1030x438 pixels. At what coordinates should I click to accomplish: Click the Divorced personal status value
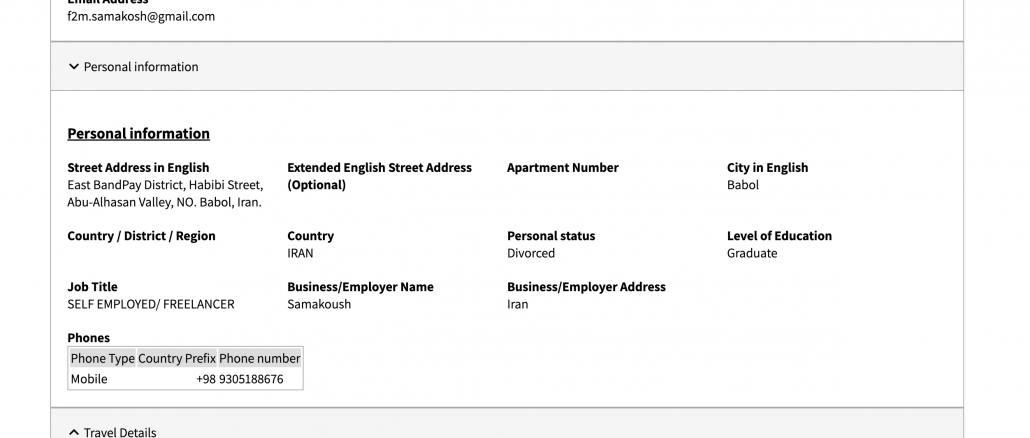point(530,253)
